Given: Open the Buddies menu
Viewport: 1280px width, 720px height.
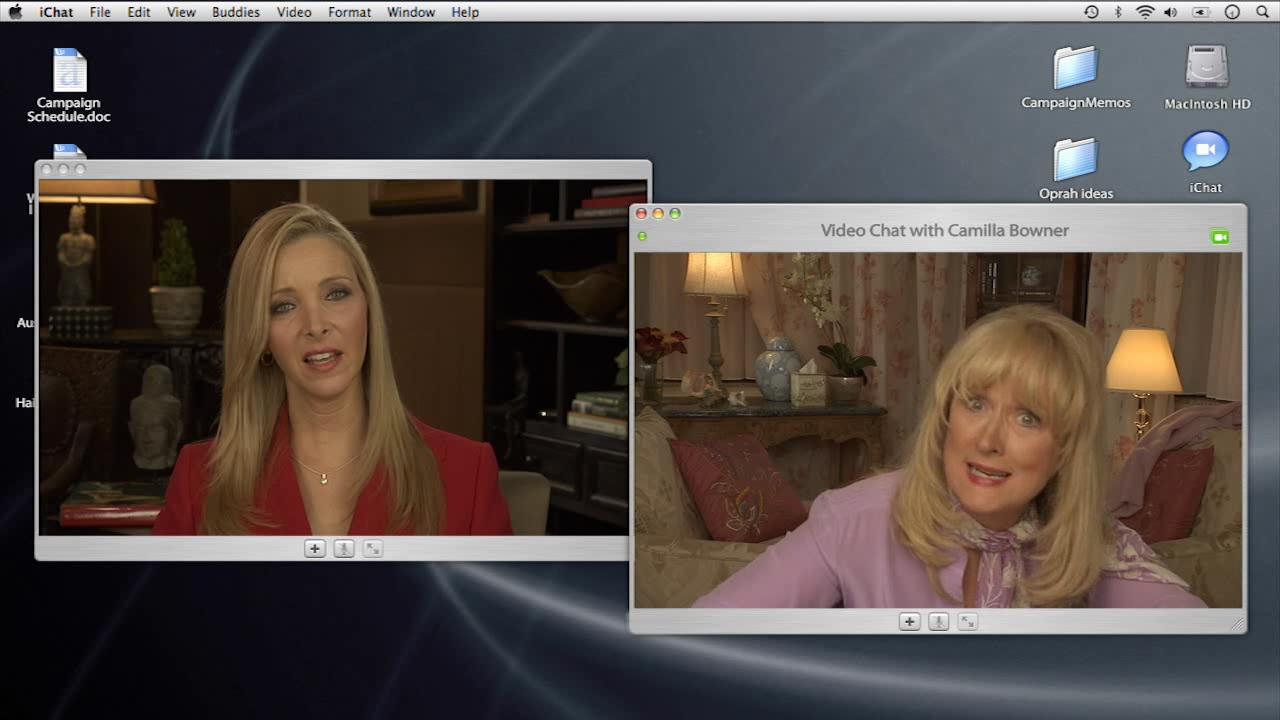Looking at the screenshot, I should coord(236,12).
